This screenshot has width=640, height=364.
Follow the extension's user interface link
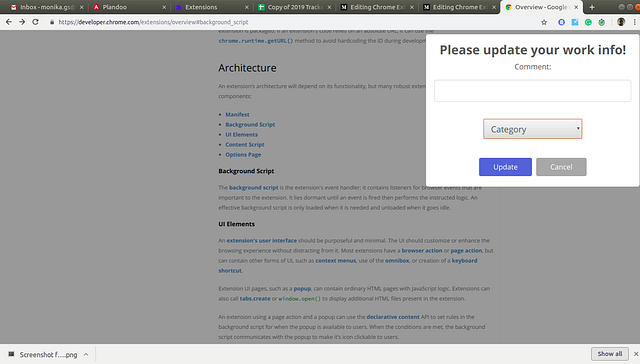[262, 241]
